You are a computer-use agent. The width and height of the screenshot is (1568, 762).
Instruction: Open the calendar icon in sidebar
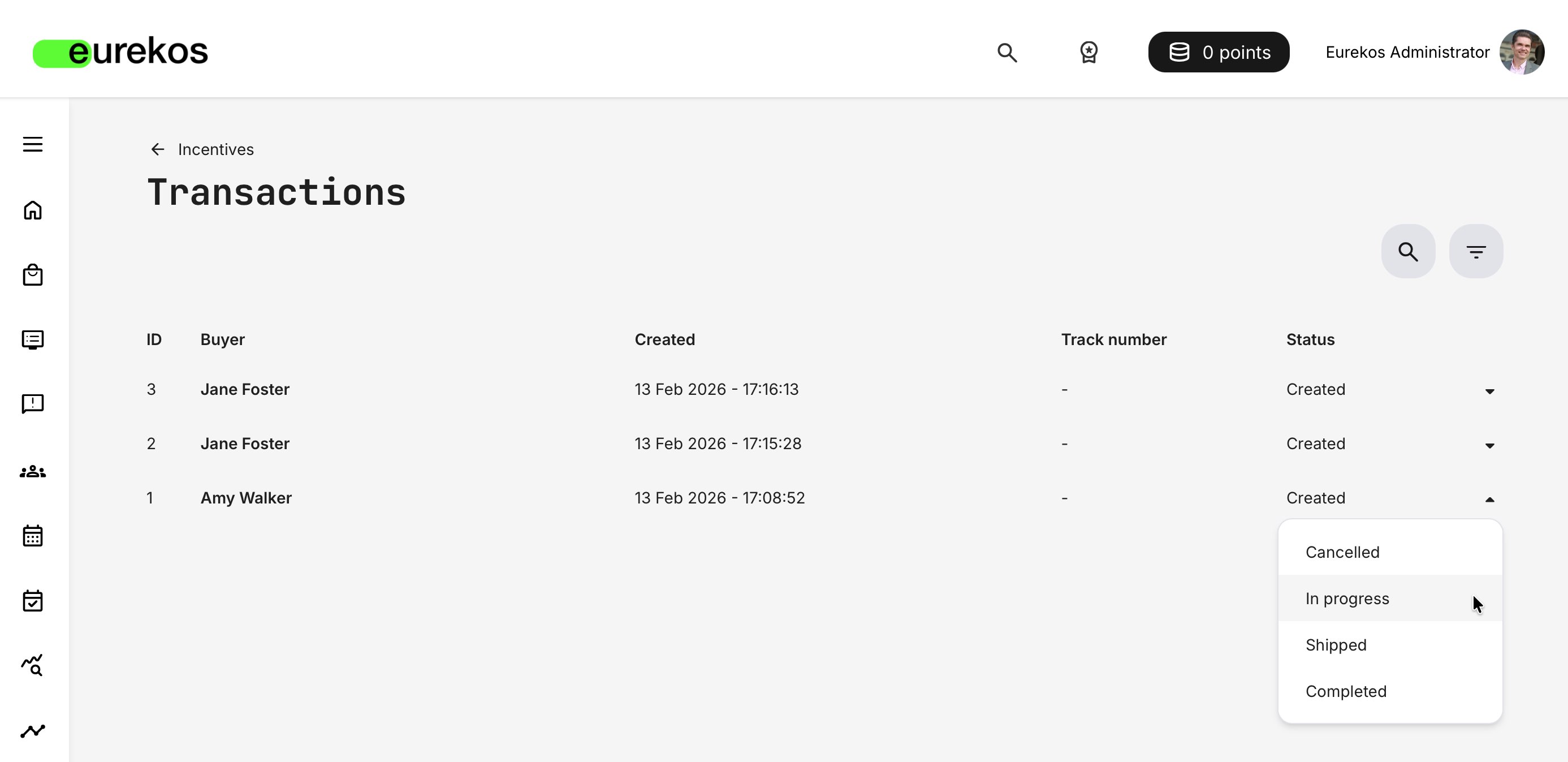click(x=32, y=535)
